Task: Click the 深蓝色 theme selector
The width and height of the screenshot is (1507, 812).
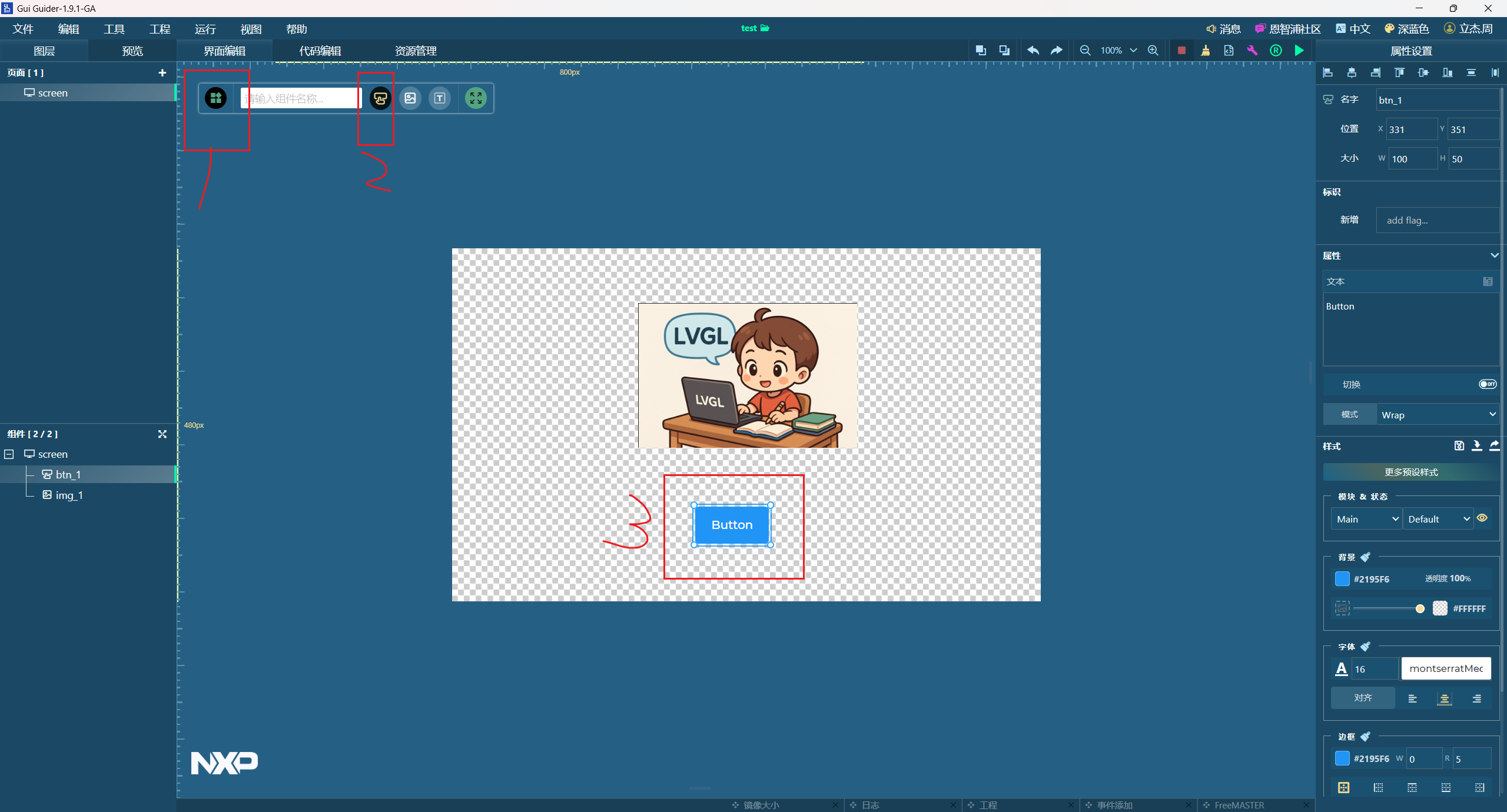Action: (x=1406, y=29)
